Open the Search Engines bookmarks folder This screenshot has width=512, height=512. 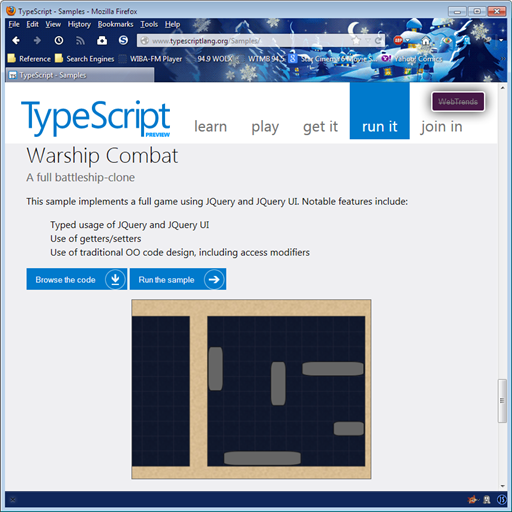coord(85,59)
